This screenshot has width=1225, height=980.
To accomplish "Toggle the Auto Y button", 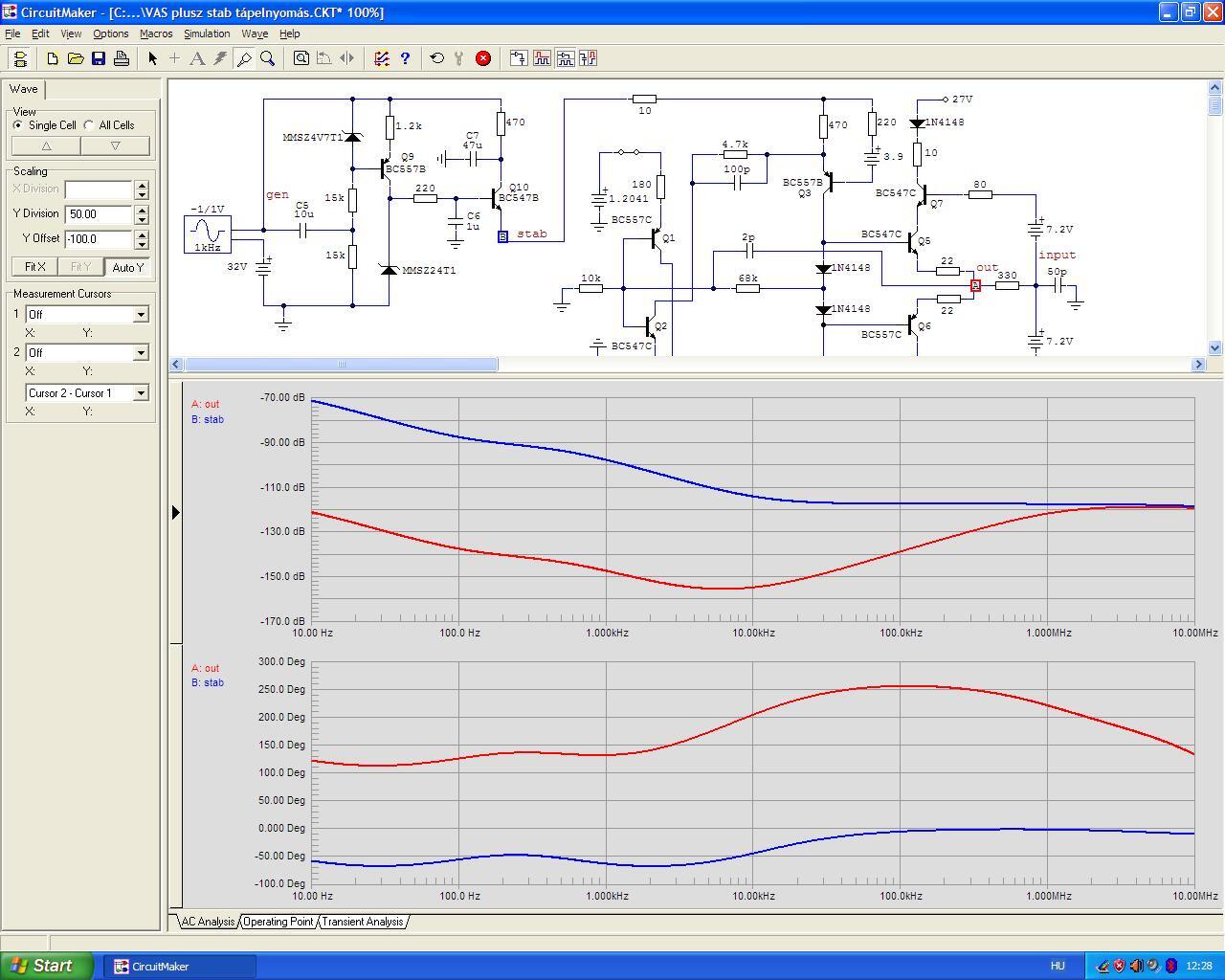I will click(x=127, y=267).
